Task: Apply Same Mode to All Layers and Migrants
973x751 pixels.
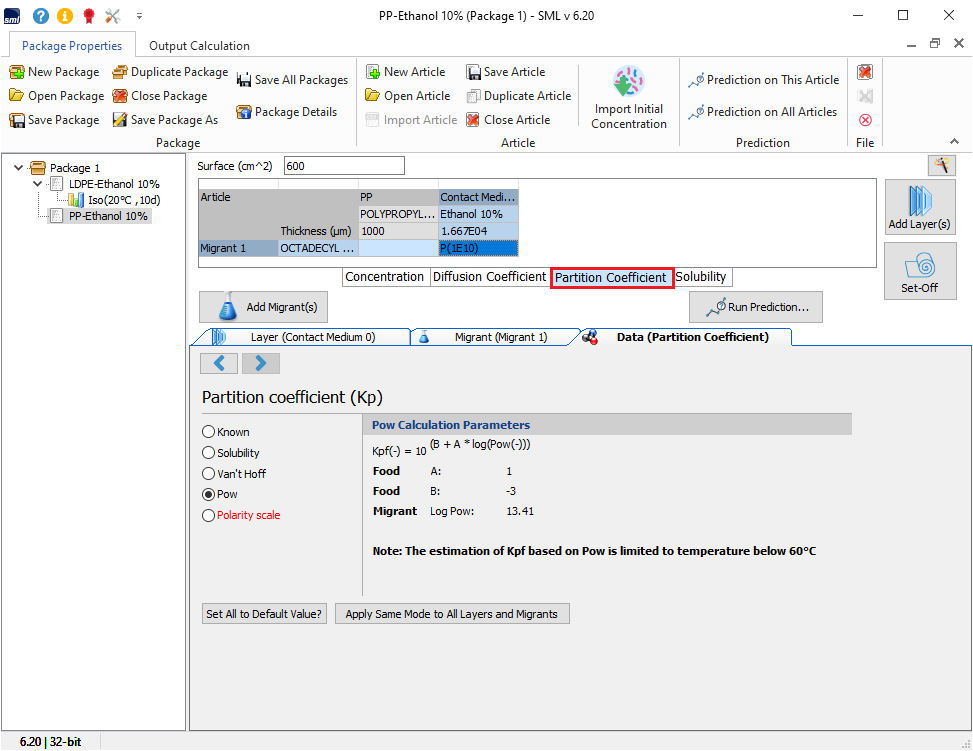Action: [x=452, y=613]
